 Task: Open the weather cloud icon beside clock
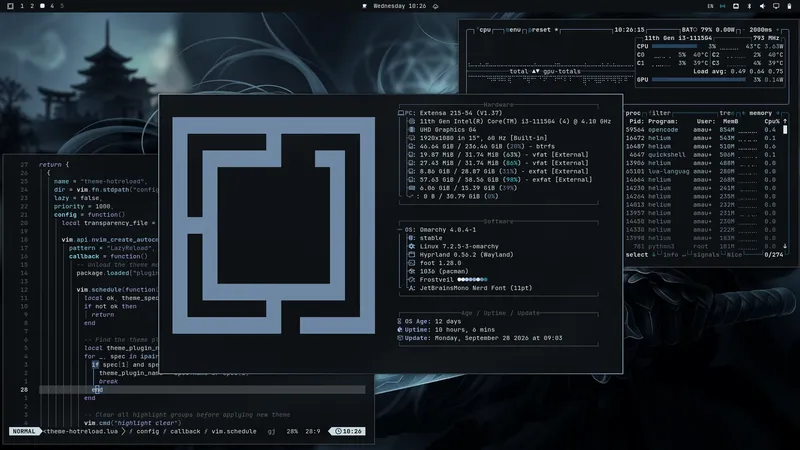point(435,6)
